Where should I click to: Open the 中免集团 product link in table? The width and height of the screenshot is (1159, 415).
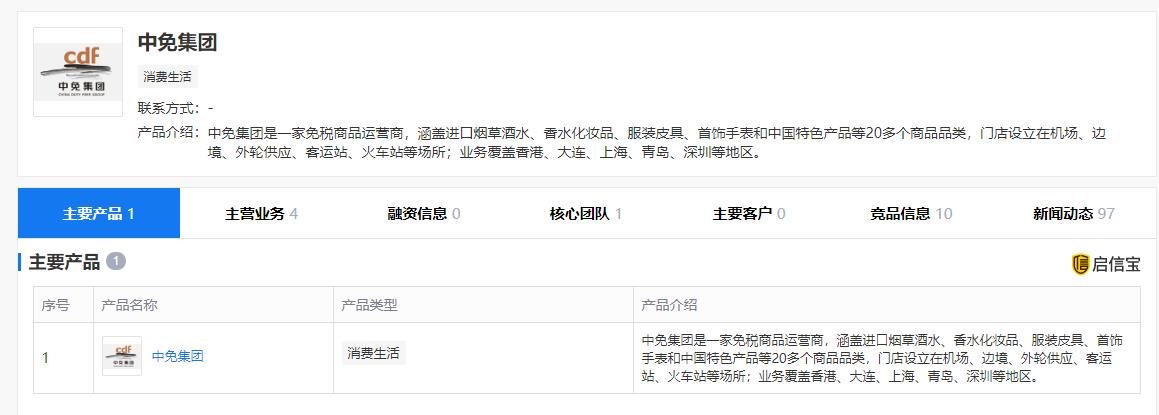coord(177,356)
